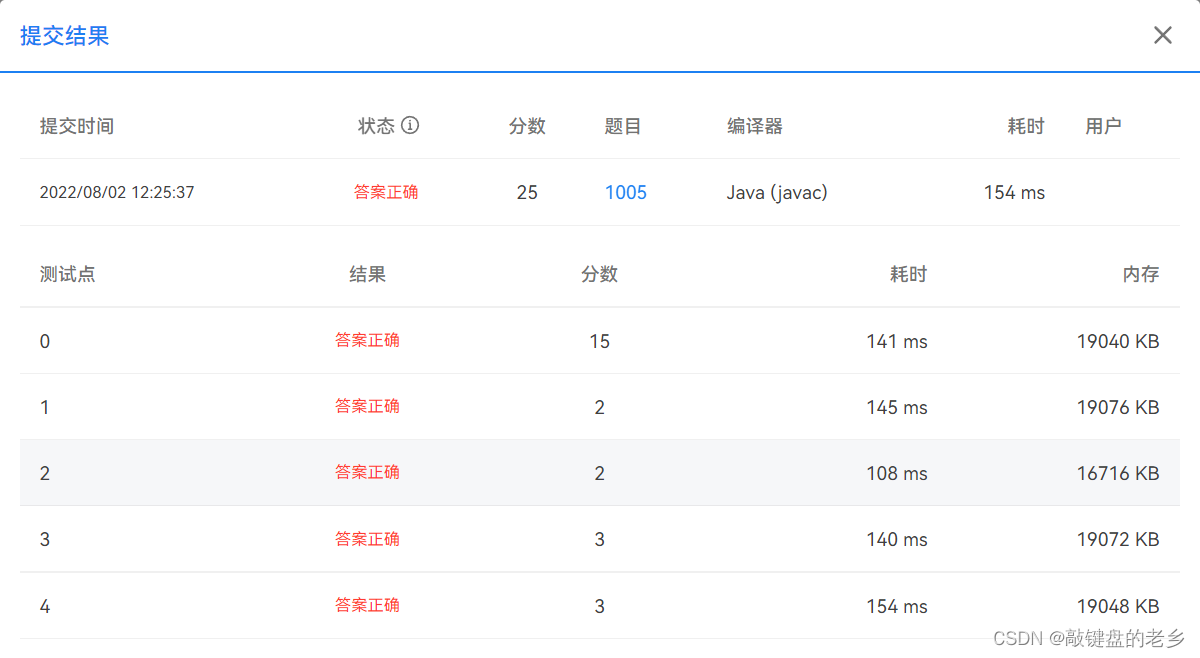1200x658 pixels.
Task: Click the CSDN watermark link
Action: click(x=1090, y=639)
